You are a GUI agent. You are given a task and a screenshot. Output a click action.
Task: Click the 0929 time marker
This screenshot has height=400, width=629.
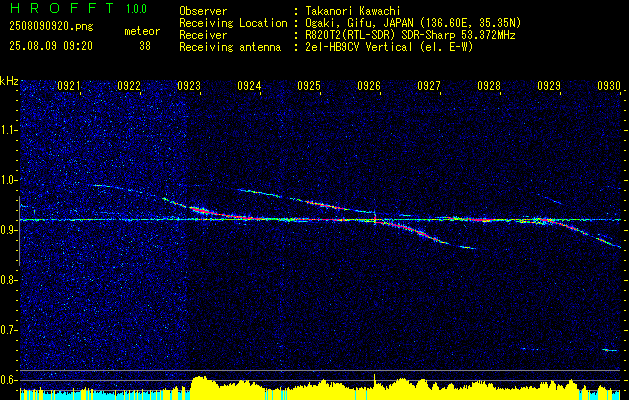tap(549, 85)
